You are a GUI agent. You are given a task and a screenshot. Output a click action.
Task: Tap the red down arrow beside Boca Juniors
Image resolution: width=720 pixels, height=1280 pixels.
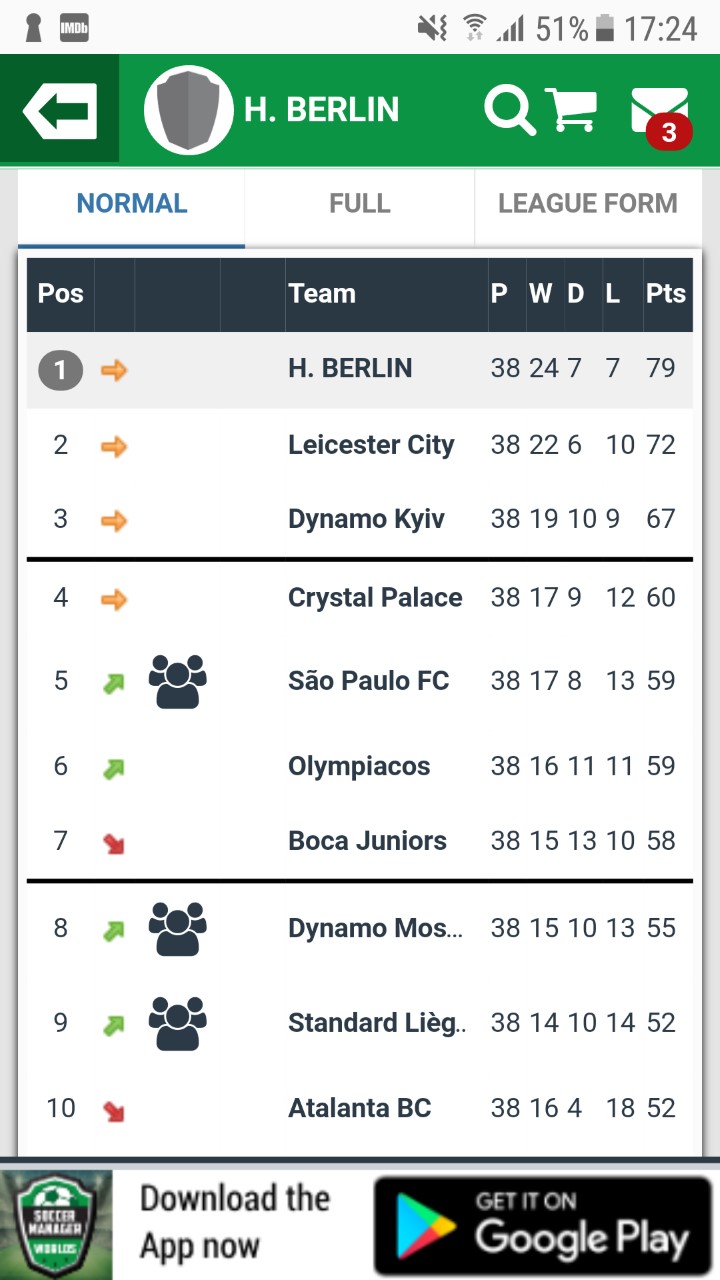click(x=114, y=843)
